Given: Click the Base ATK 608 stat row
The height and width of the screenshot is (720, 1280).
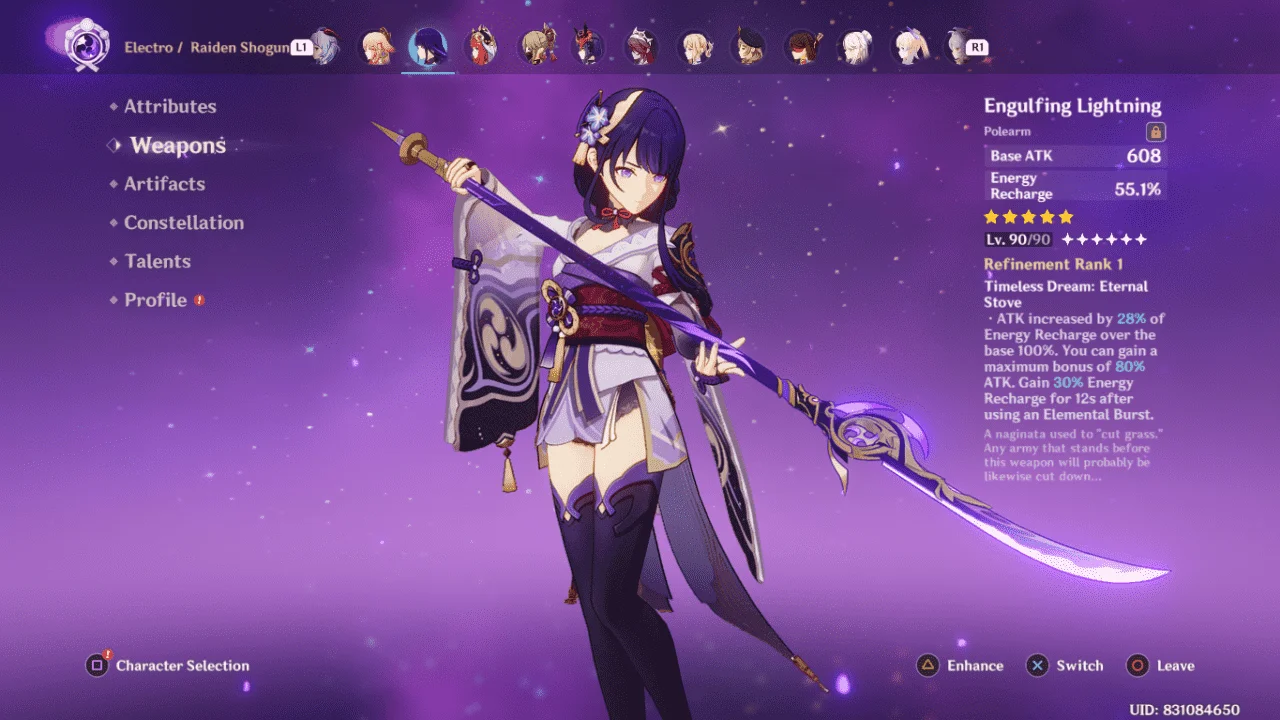Looking at the screenshot, I should (x=1075, y=156).
